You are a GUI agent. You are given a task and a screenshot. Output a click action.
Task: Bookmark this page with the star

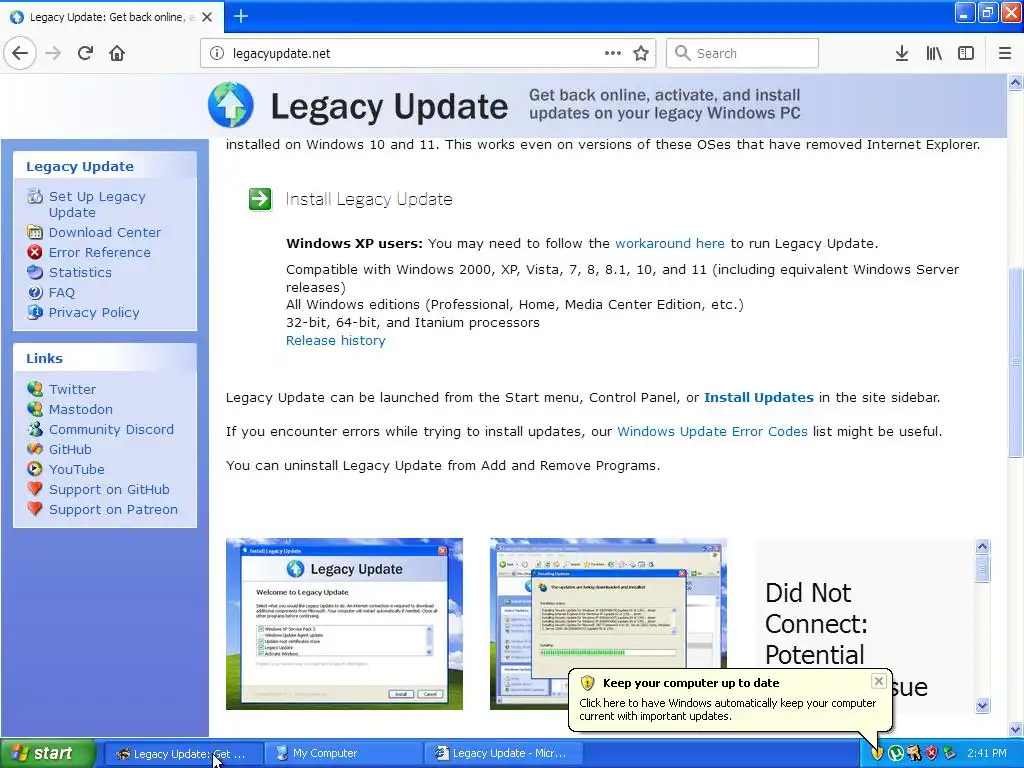pos(641,53)
